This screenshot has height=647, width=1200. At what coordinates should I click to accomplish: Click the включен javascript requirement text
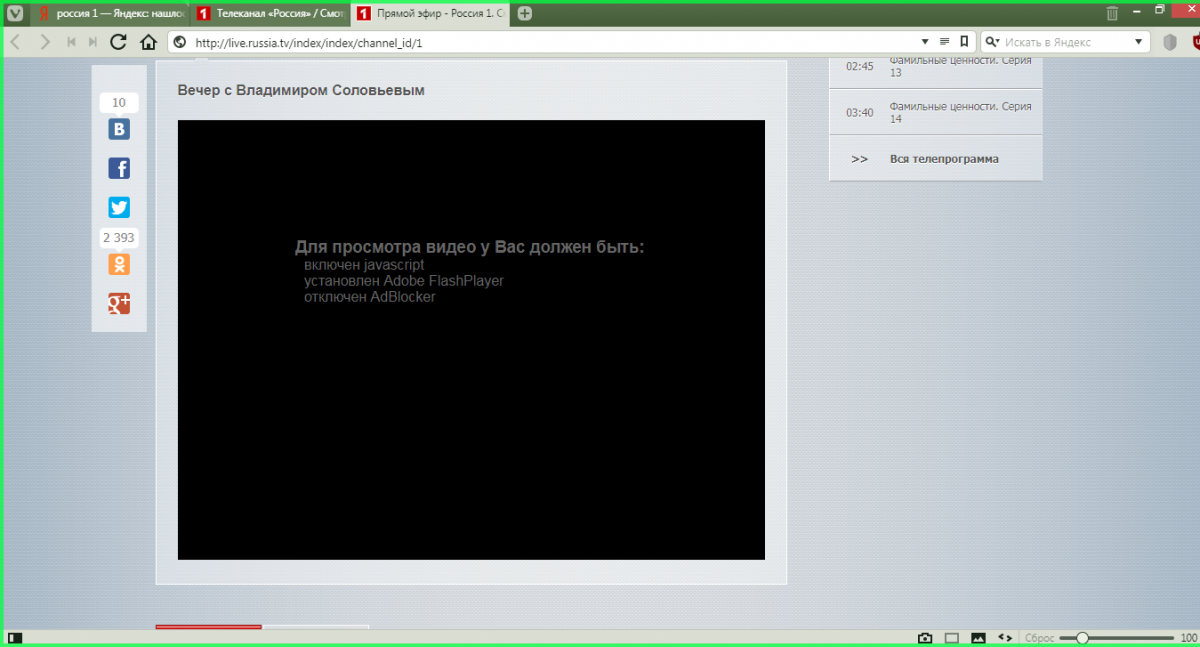tap(364, 265)
